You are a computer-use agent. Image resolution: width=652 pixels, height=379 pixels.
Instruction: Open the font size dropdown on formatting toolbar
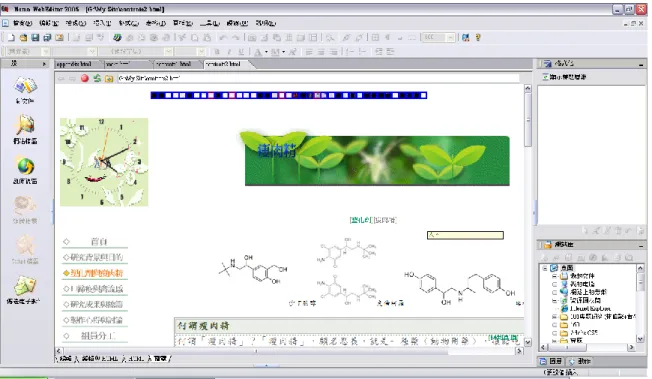(x=201, y=52)
